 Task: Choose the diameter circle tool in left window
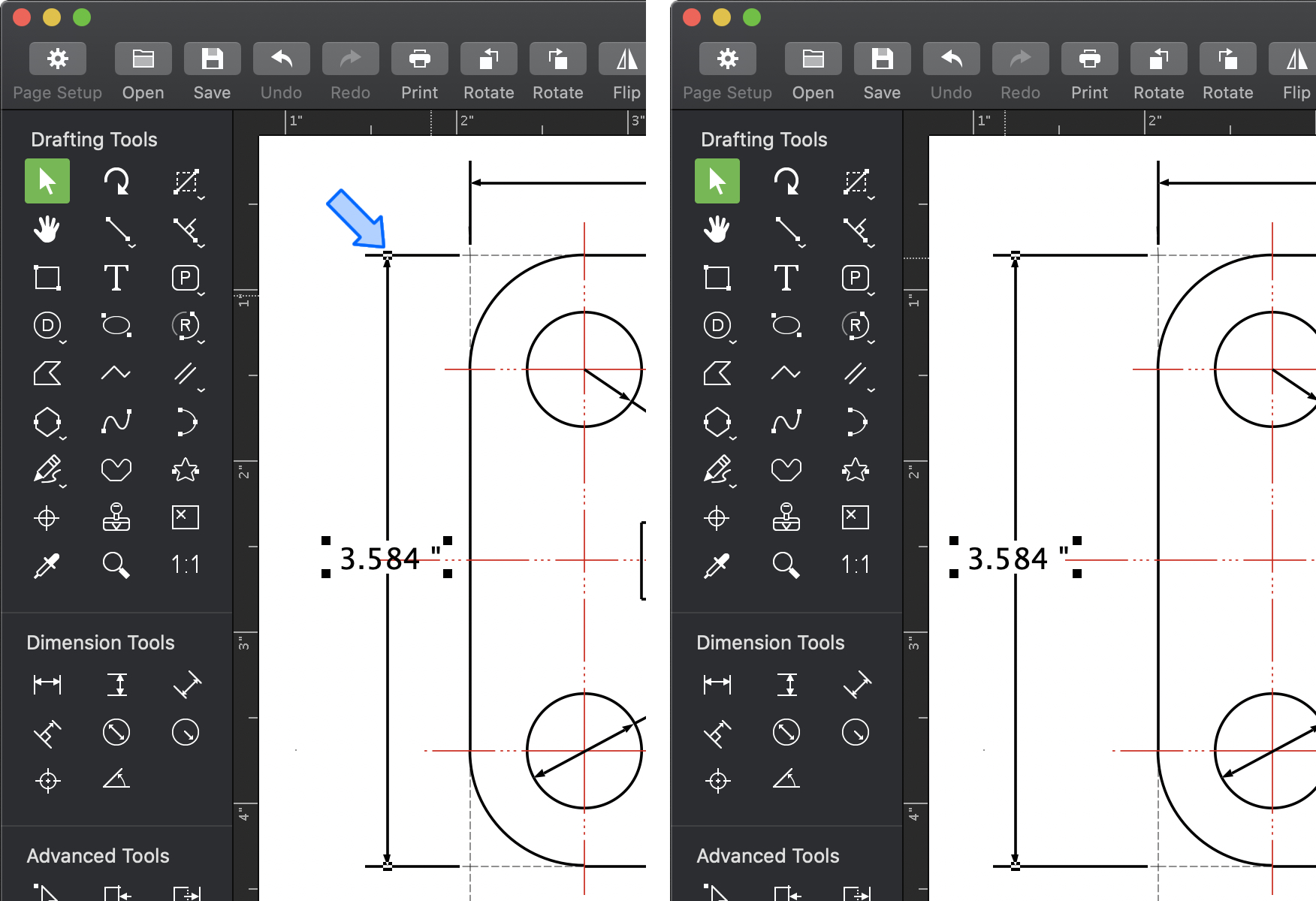coord(47,325)
